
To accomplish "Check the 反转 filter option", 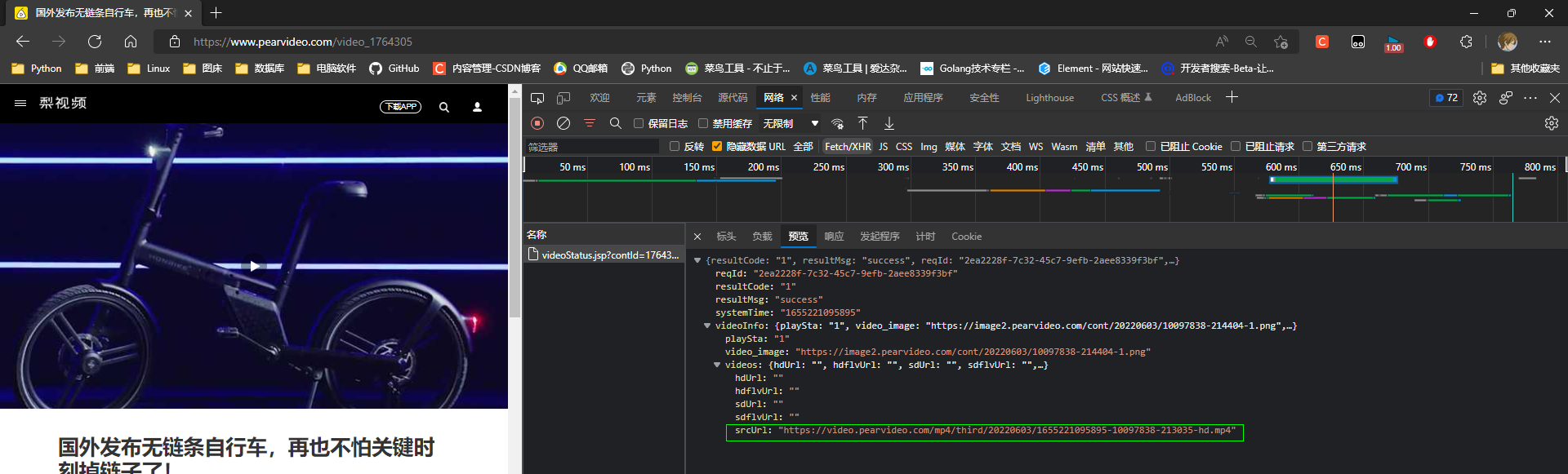I will [x=675, y=147].
